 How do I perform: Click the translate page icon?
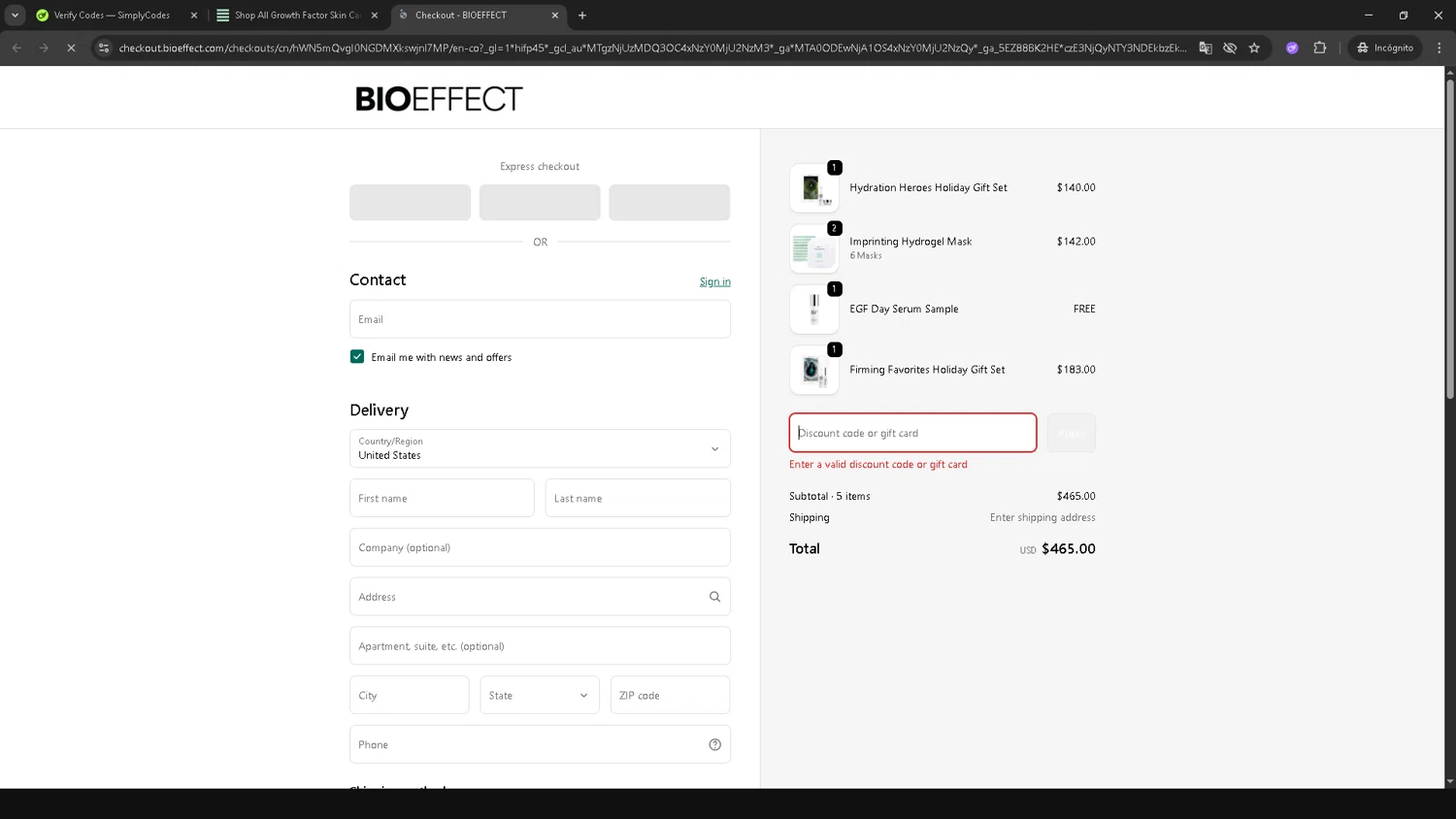pos(1206,48)
